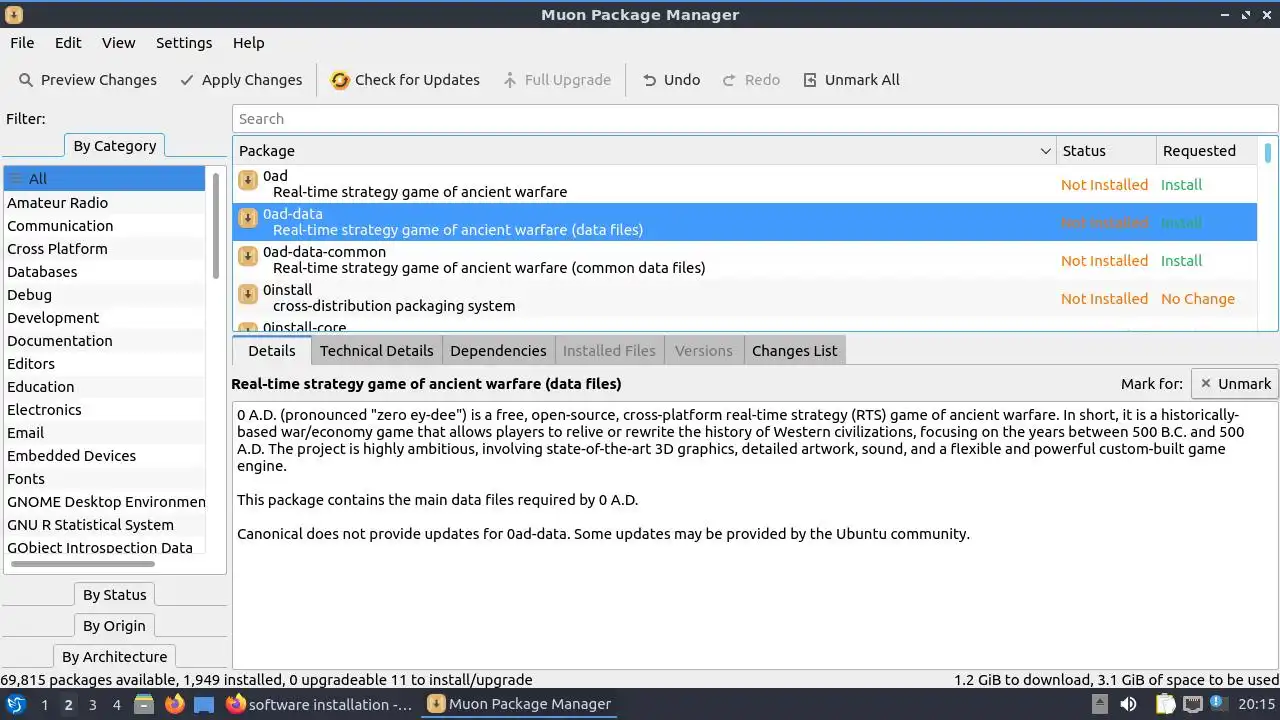
Task: Select the Communication category
Action: tap(104, 226)
